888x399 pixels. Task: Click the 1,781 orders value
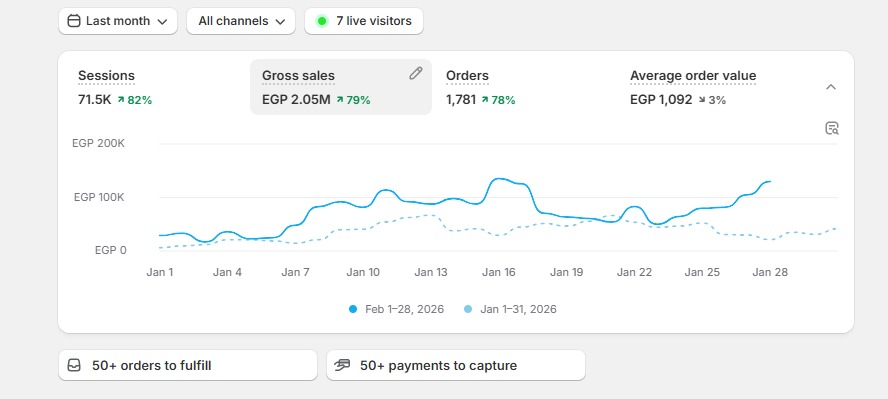461,100
